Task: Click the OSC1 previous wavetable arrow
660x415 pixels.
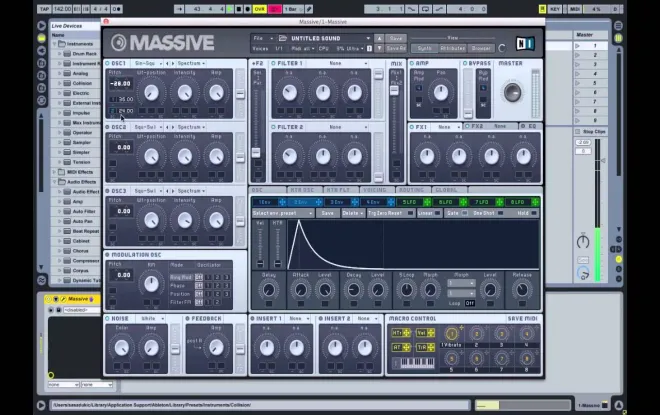Action: (167, 64)
